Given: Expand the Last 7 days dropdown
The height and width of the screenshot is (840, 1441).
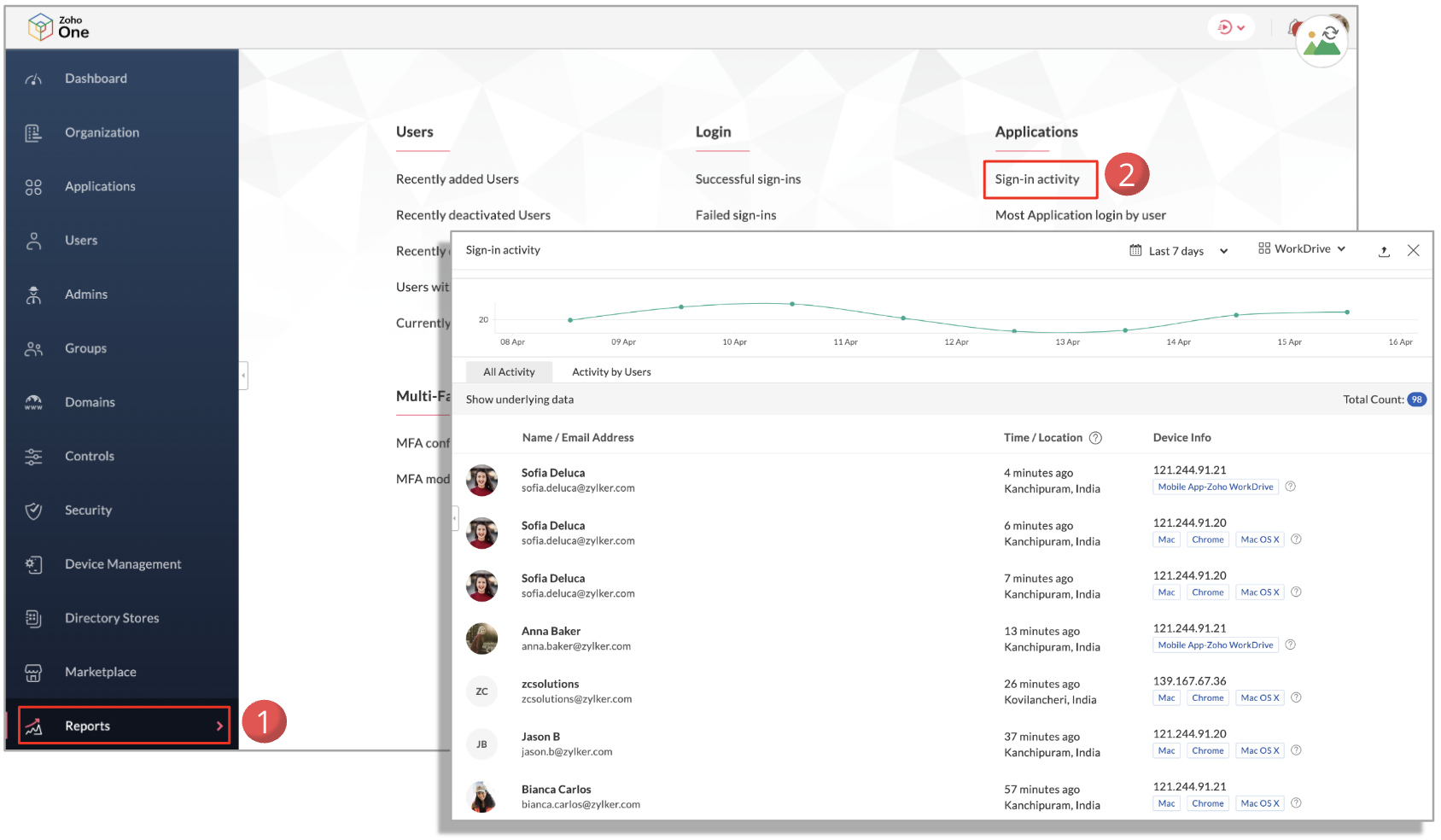Looking at the screenshot, I should (x=1179, y=251).
